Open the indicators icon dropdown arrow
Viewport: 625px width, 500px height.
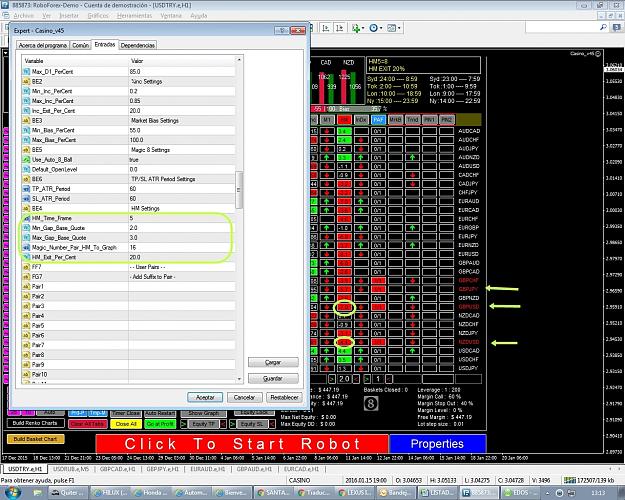click(363, 28)
